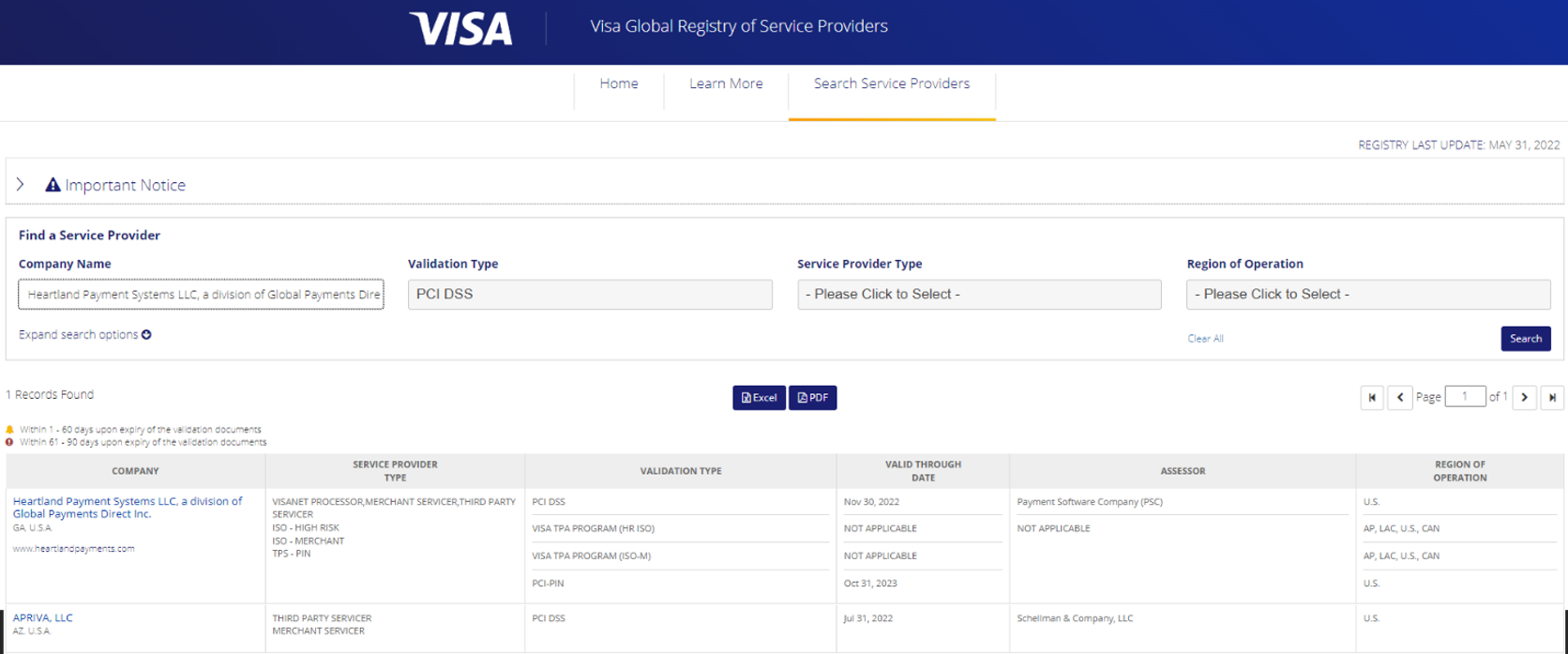Click the Visa logo in header
This screenshot has height=654, width=1568.
coord(460,28)
